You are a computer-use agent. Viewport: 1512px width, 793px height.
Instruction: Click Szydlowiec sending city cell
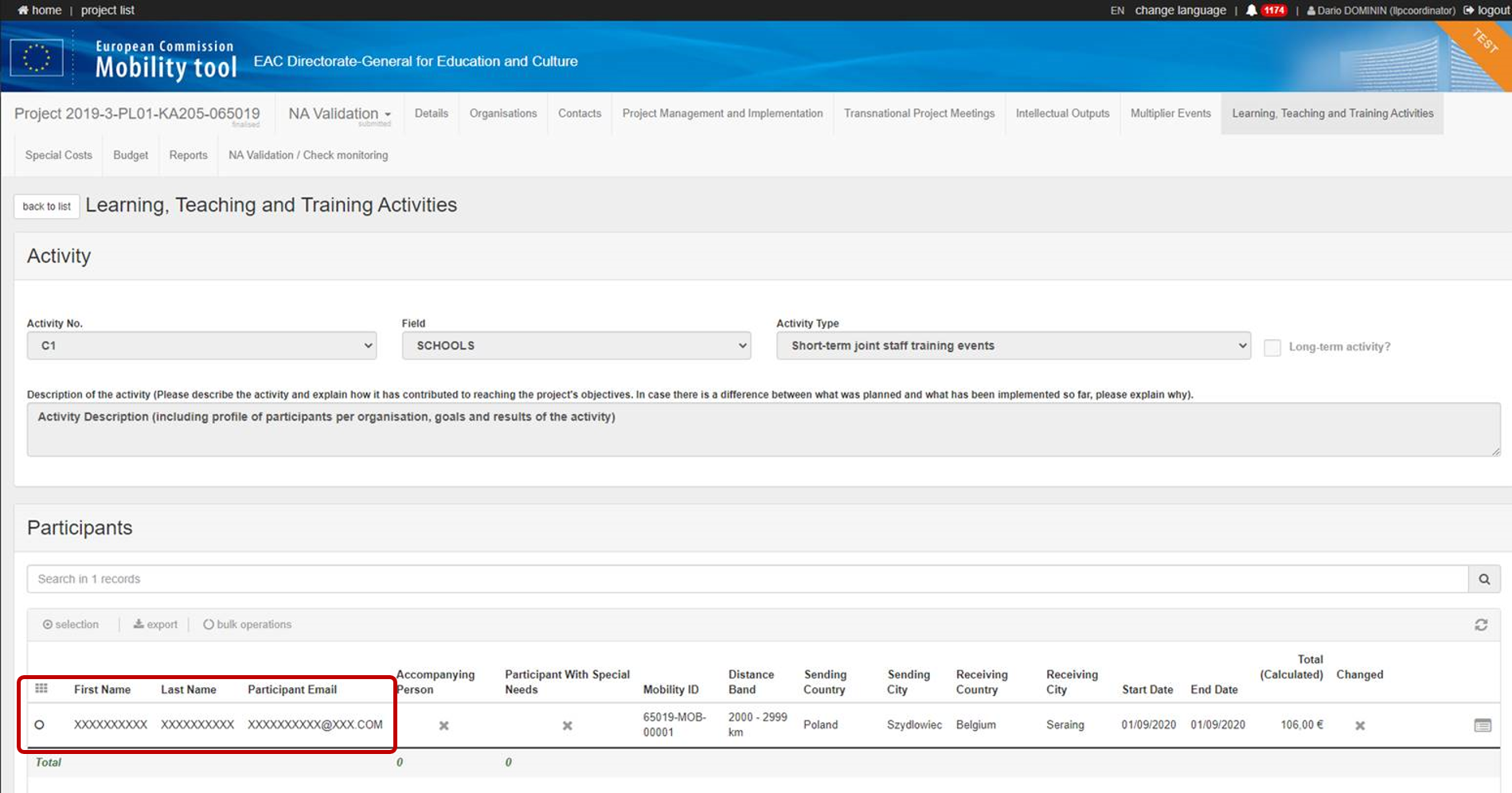914,725
